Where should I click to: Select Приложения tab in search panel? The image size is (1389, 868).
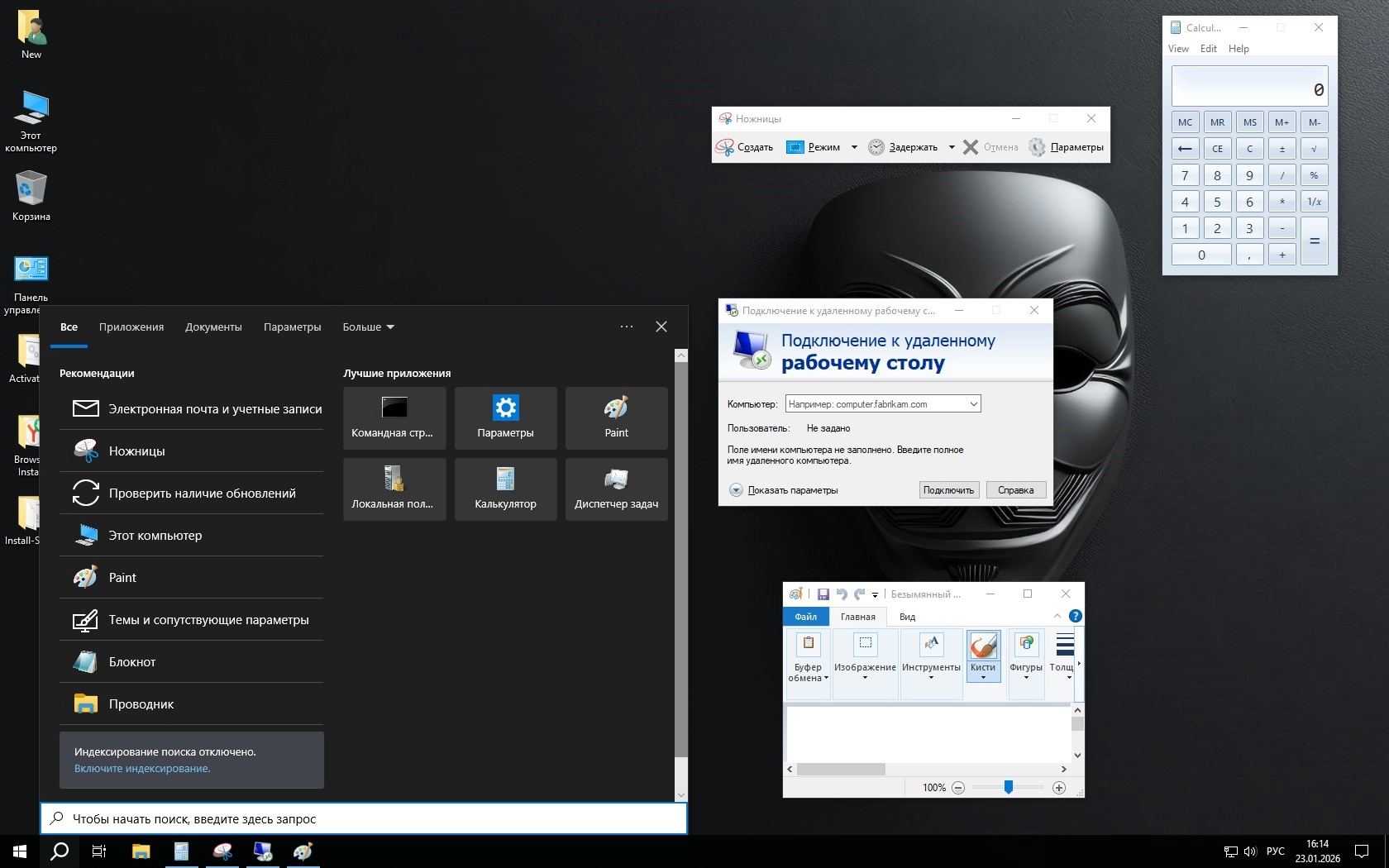pyautogui.click(x=131, y=327)
